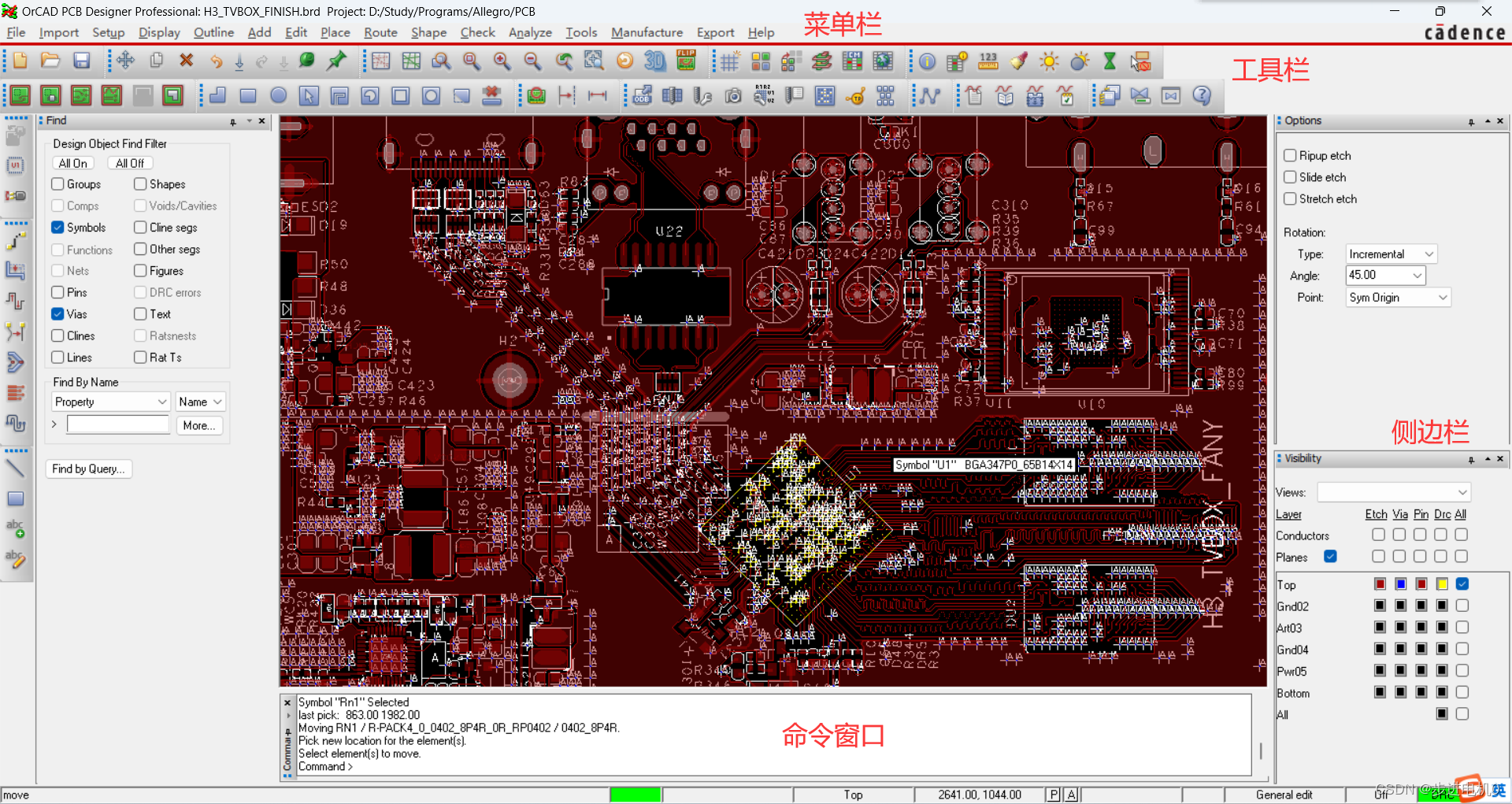Click the P button in status bar
Screen dimensions: 1512x804
coord(1054,795)
